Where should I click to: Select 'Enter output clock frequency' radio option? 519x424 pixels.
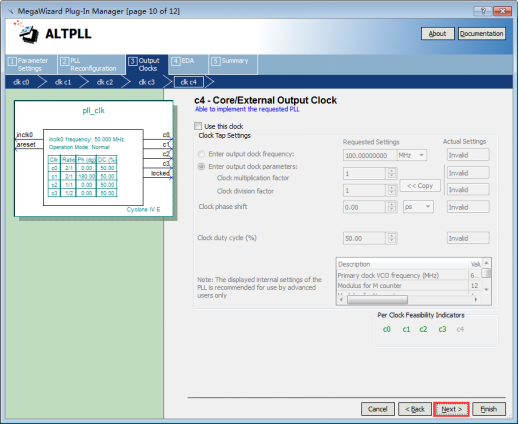click(201, 154)
